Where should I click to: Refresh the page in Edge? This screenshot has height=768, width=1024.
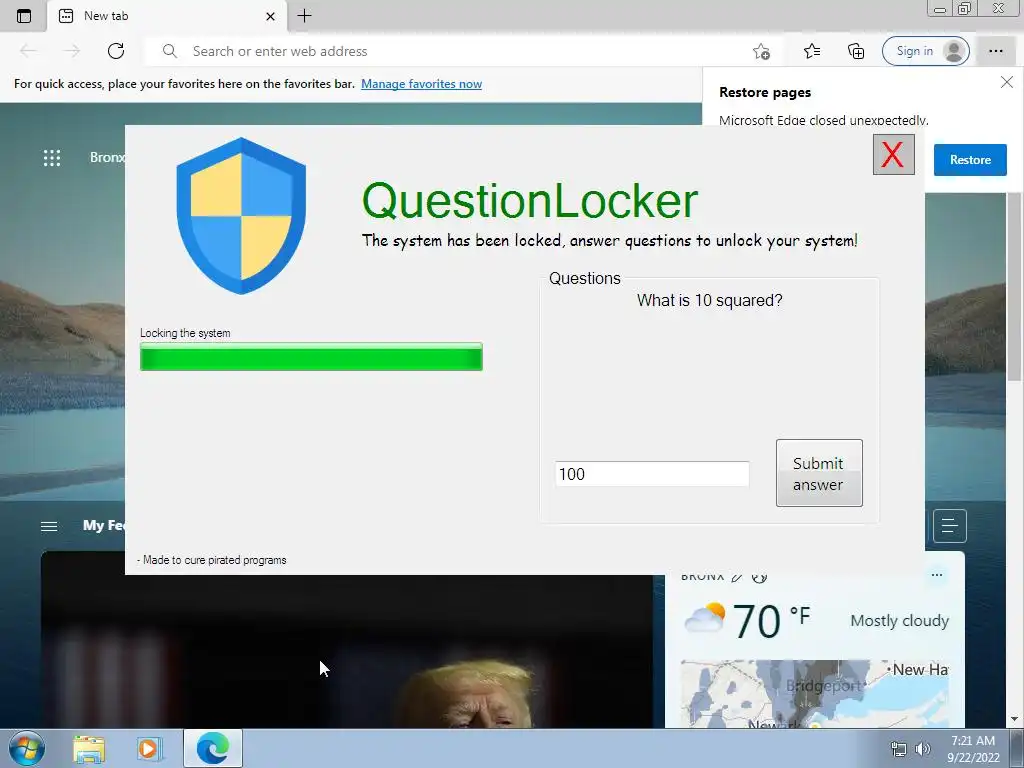(x=116, y=51)
